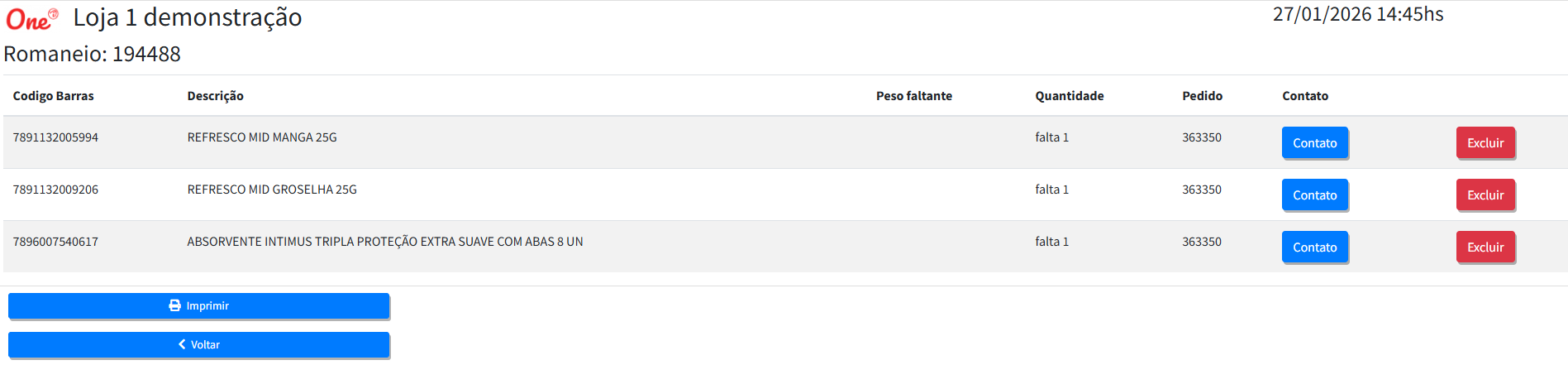Image resolution: width=1568 pixels, height=365 pixels.
Task: Click the One logo icon
Action: pos(31,18)
